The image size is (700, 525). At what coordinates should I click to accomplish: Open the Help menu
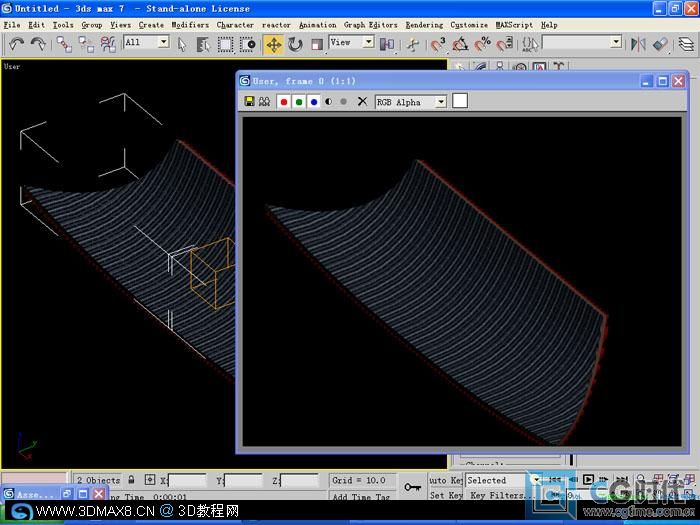pyautogui.click(x=549, y=25)
